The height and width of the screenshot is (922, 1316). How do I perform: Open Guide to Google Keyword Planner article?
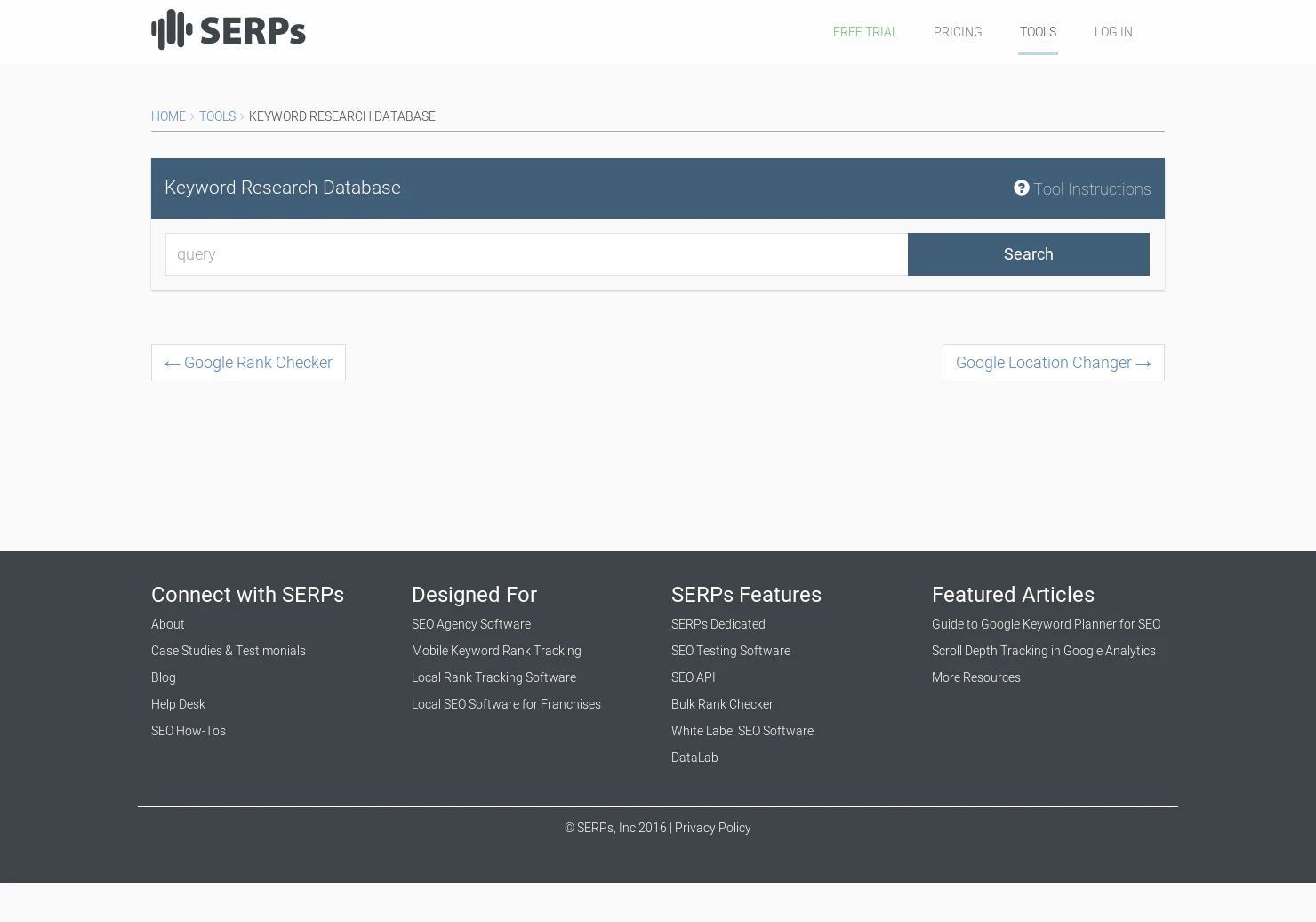[1046, 624]
